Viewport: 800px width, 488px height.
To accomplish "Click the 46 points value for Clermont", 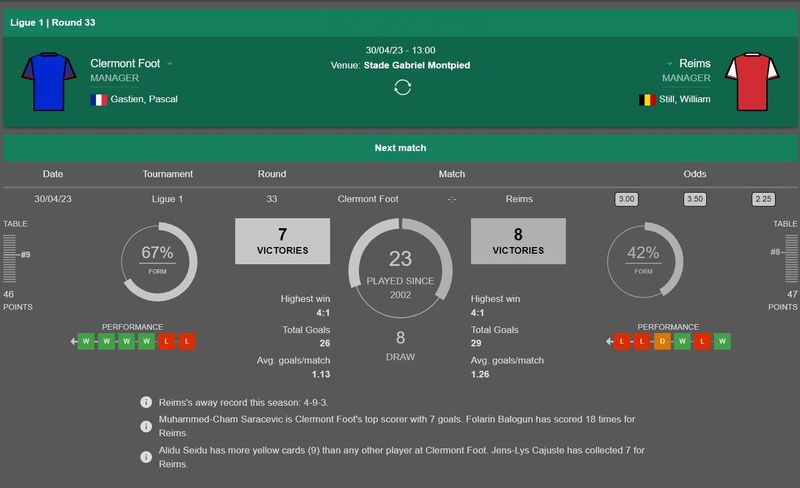I will (9, 295).
